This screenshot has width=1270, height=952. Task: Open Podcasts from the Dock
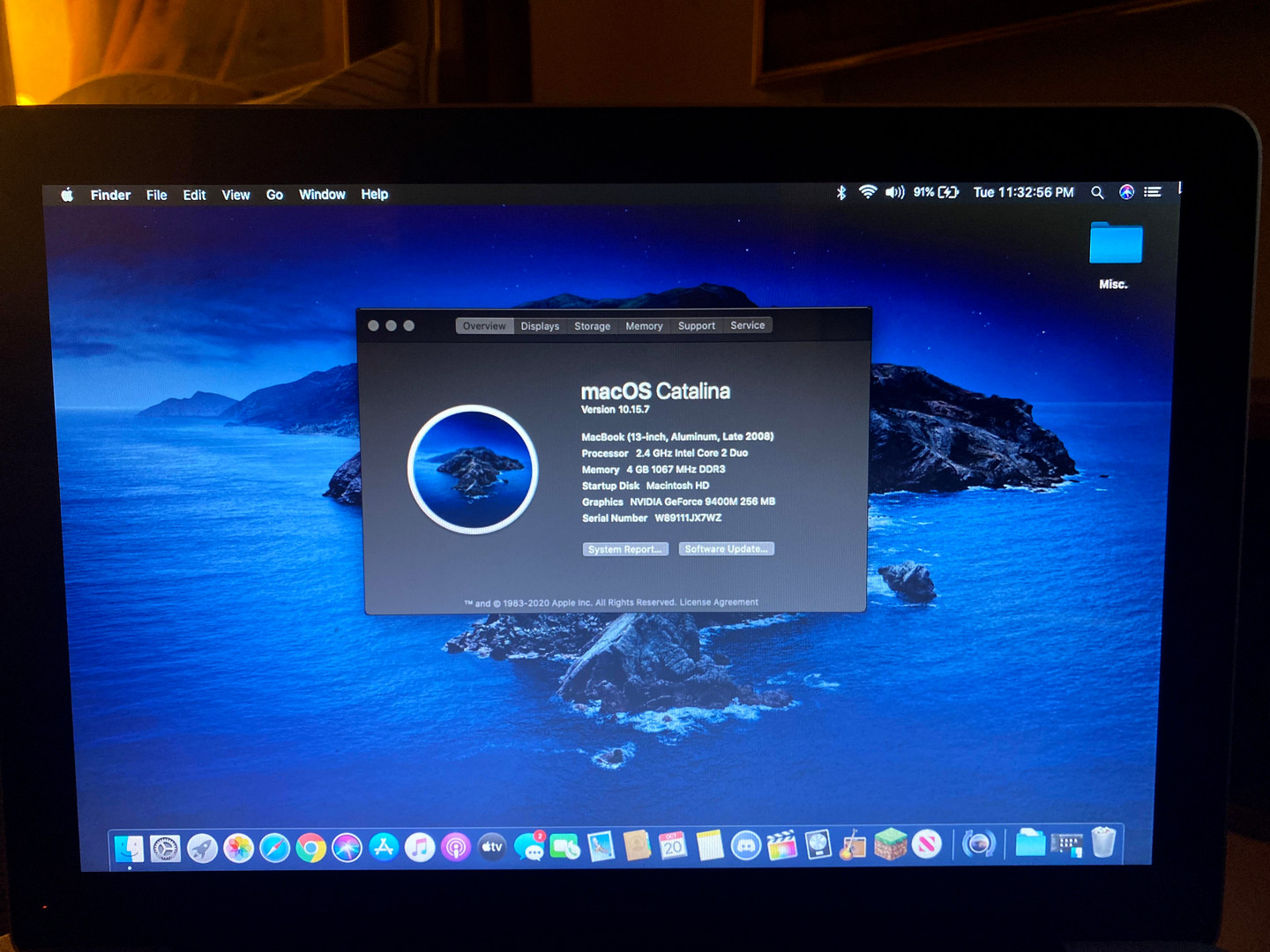pos(456,847)
